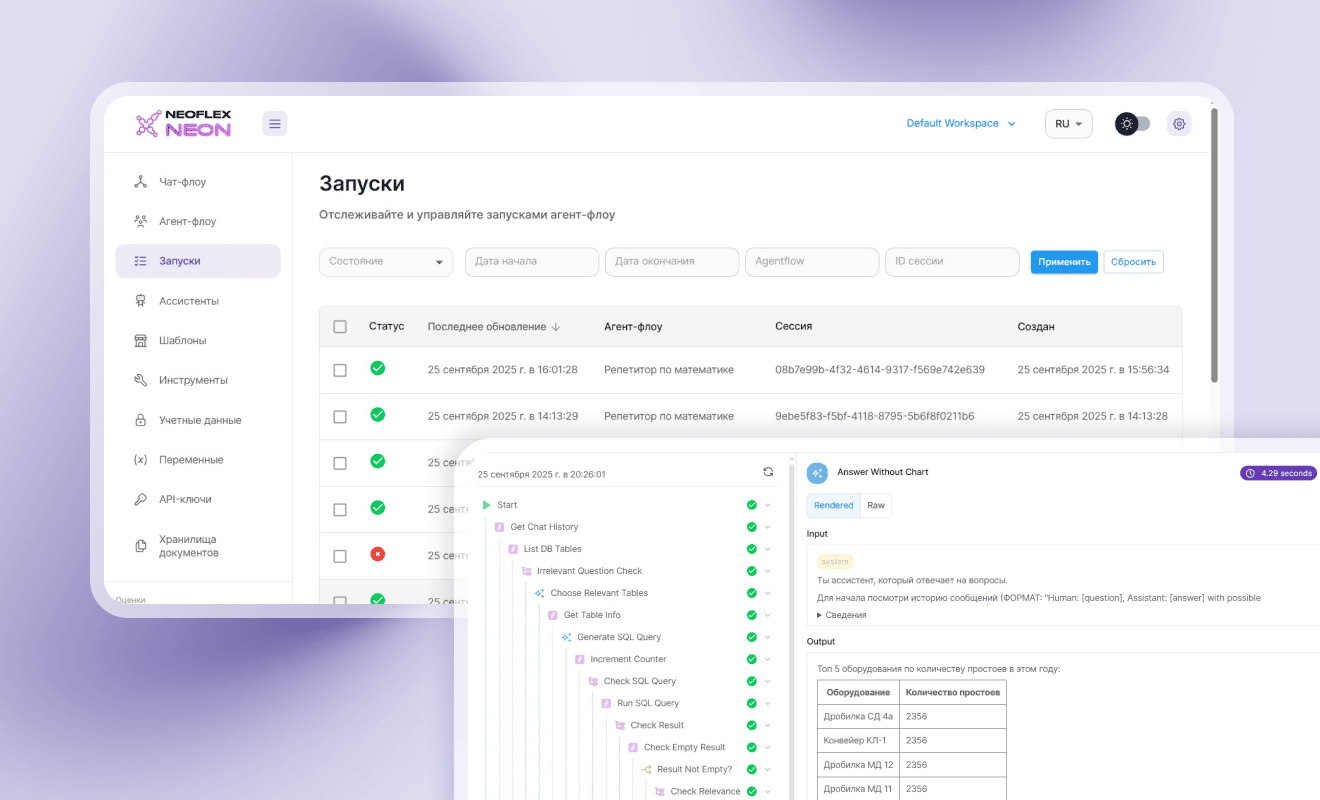The width and height of the screenshot is (1320, 800).
Task: Click the API-ключи key icon
Action: pos(141,499)
